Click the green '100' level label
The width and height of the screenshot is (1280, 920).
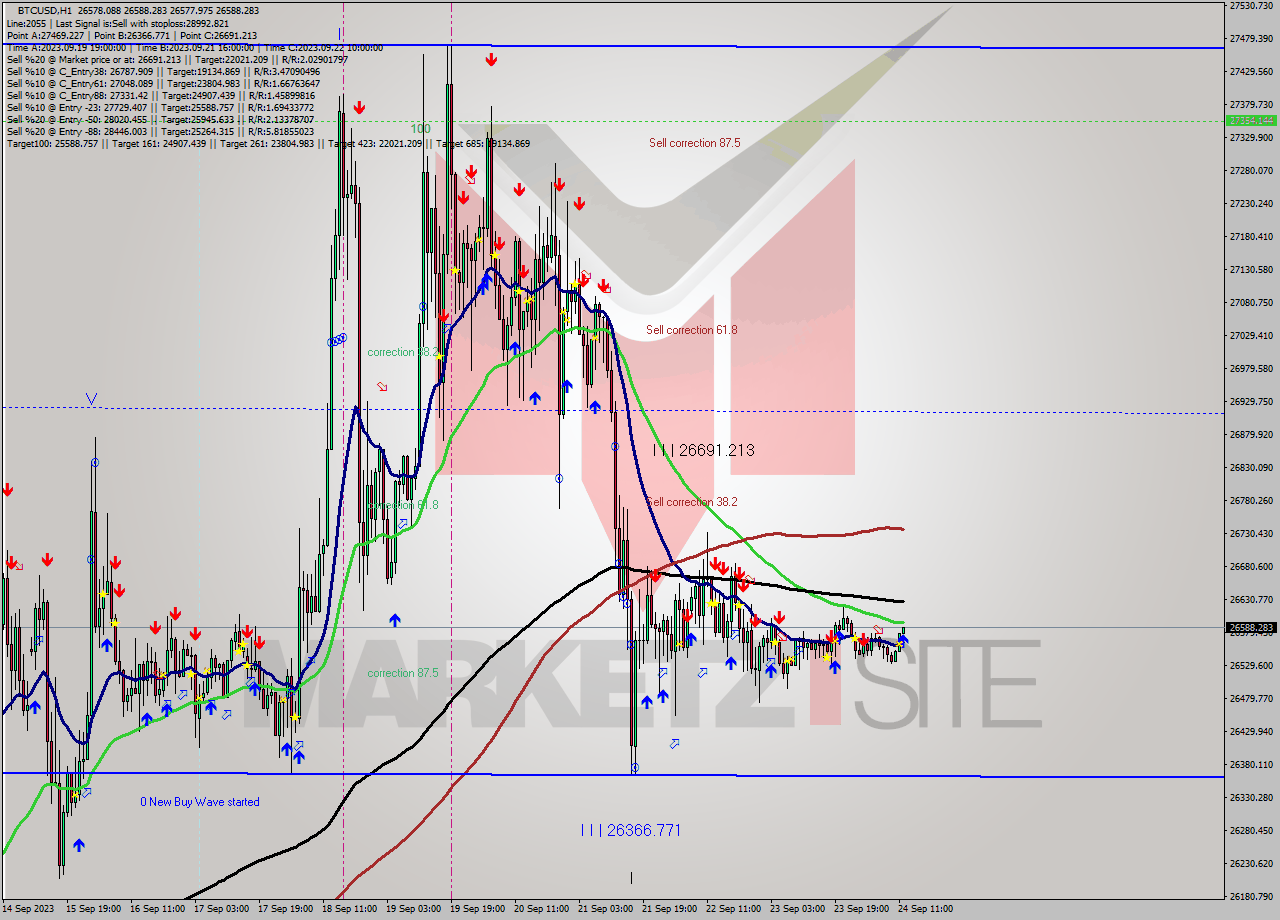pyautogui.click(x=420, y=129)
